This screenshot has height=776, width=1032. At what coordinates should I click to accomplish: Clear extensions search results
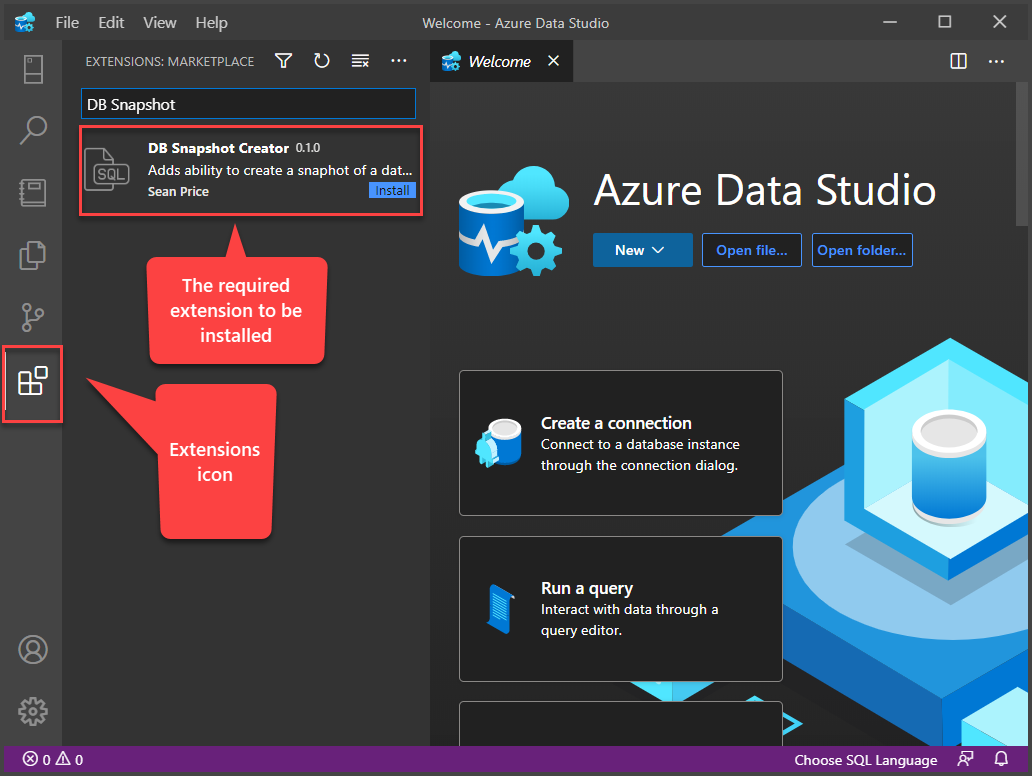coord(360,61)
